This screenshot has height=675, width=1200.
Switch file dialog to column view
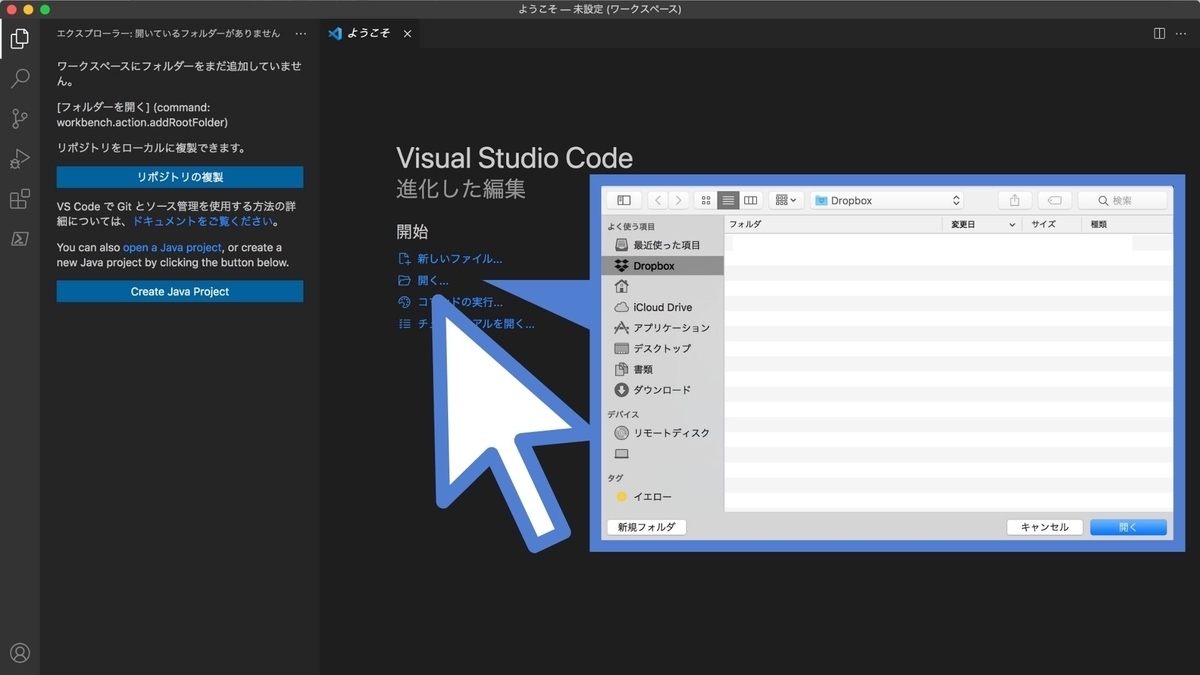(x=750, y=200)
